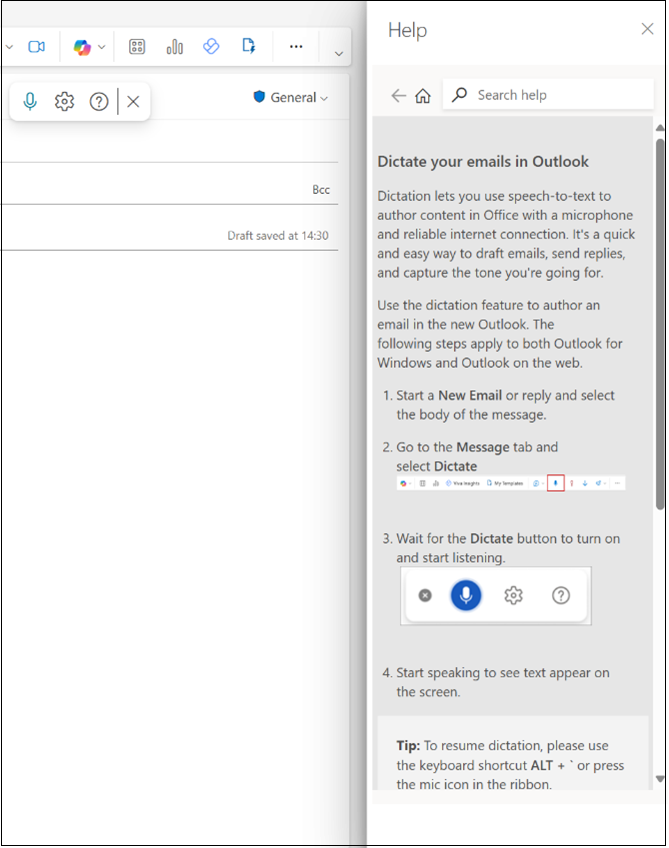Click the Help pane title

coord(407,30)
